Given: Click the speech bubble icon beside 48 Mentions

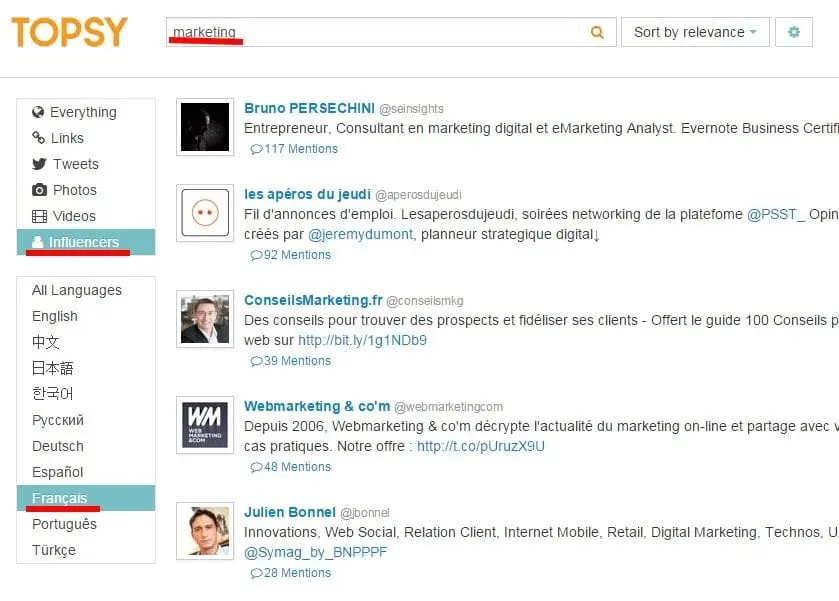Looking at the screenshot, I should 256,467.
